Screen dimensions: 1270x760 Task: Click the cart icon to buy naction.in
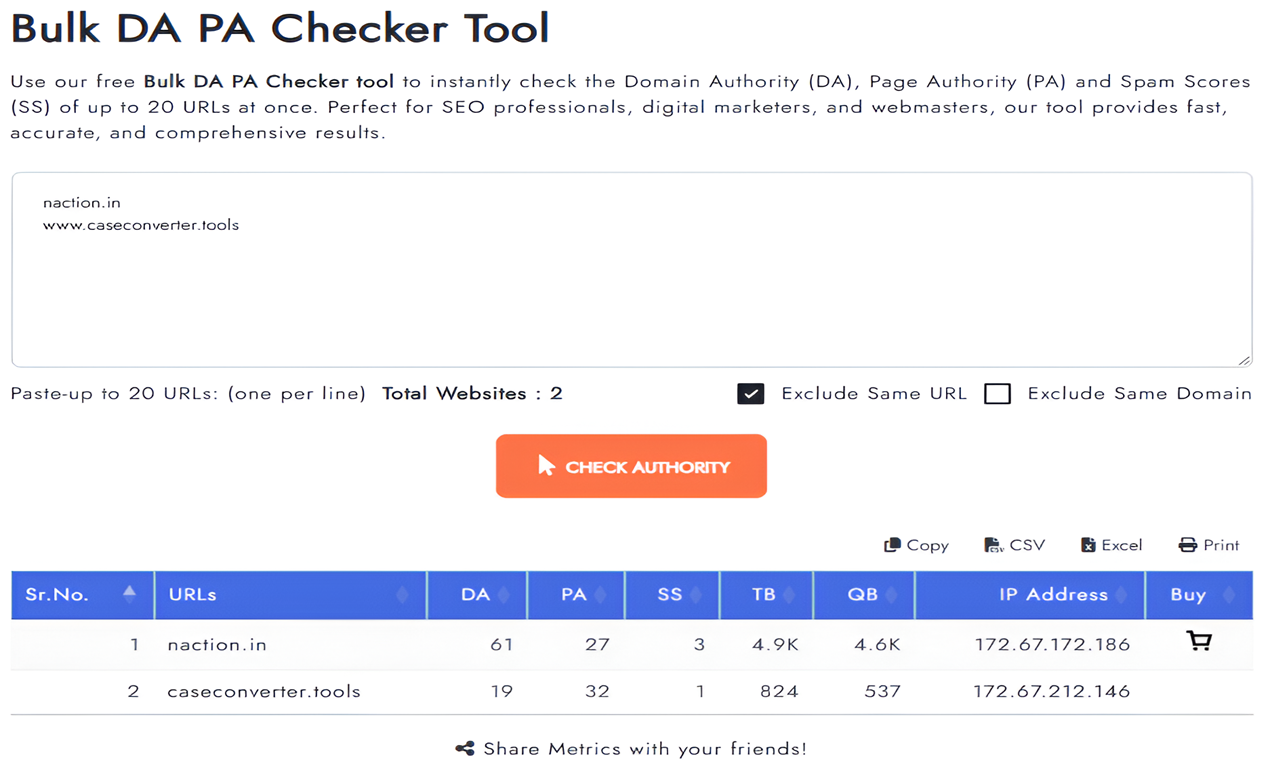coord(1198,640)
